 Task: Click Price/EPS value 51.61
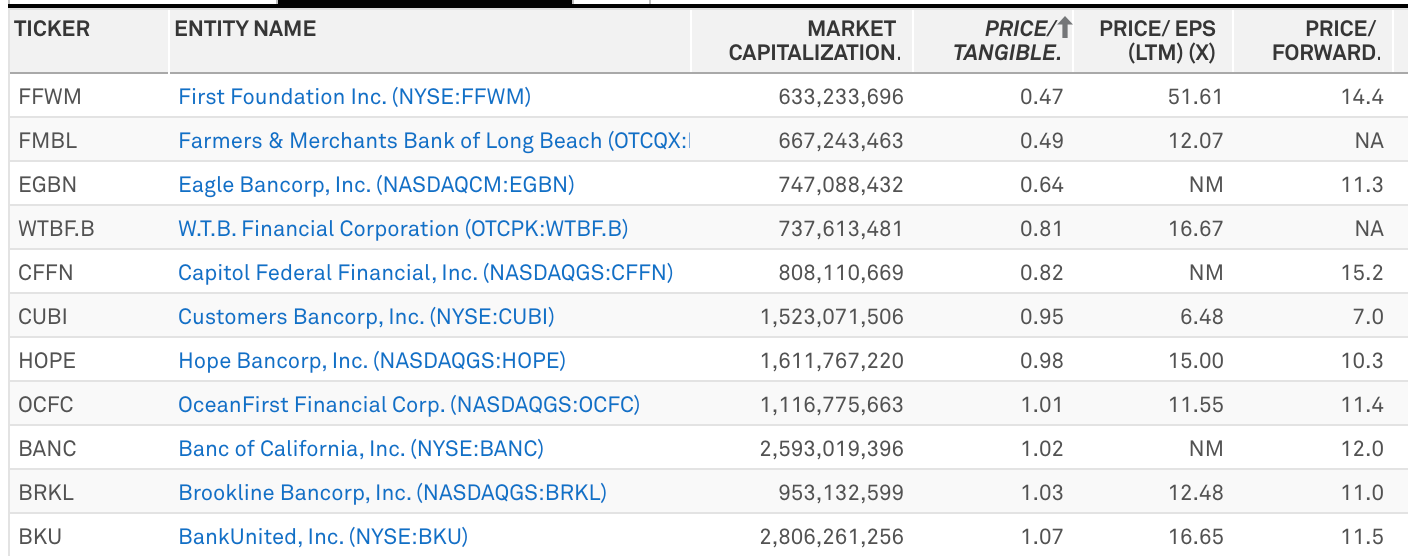pyautogui.click(x=1196, y=97)
